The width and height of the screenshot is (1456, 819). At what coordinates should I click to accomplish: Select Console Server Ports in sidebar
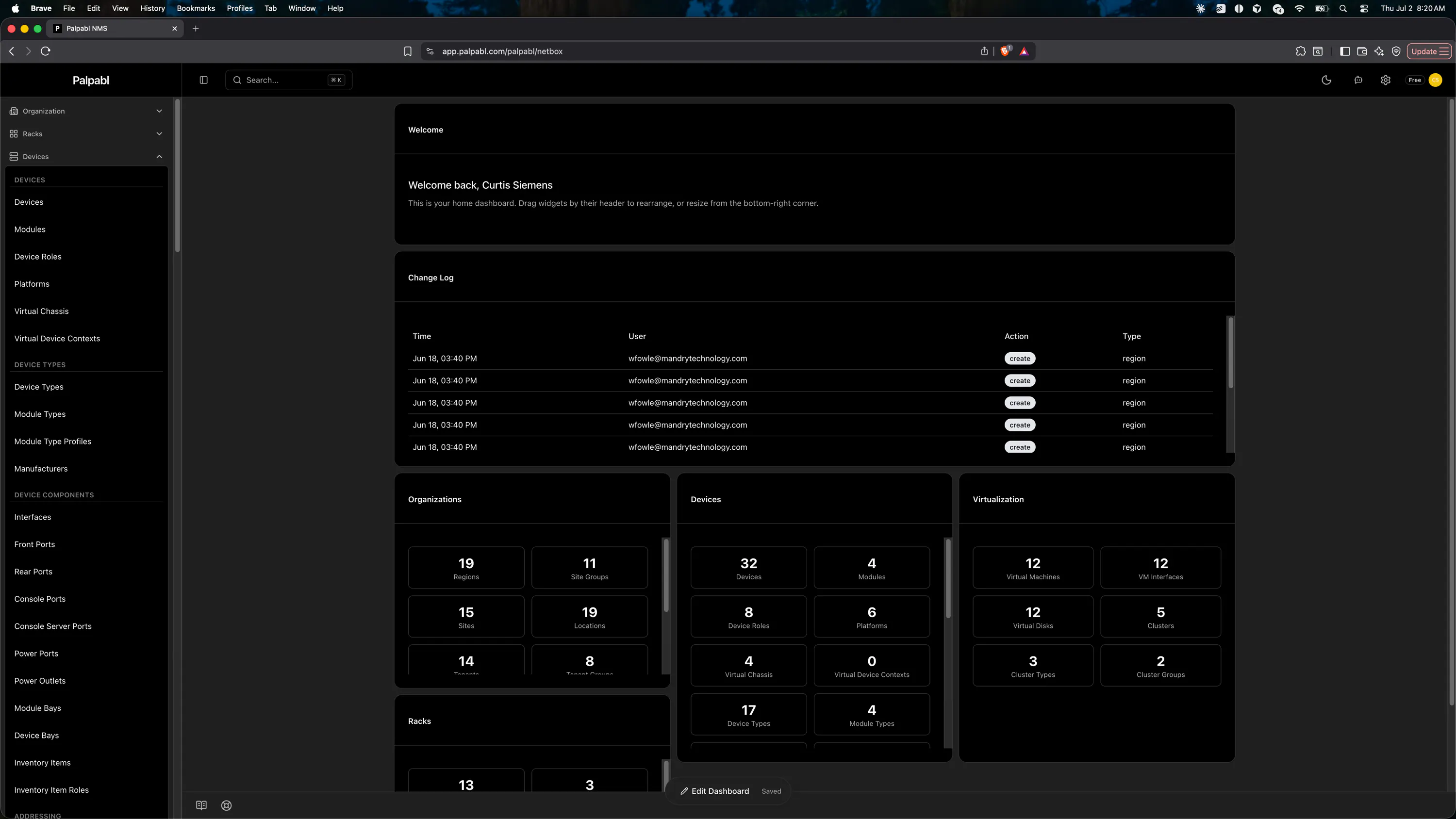click(52, 626)
